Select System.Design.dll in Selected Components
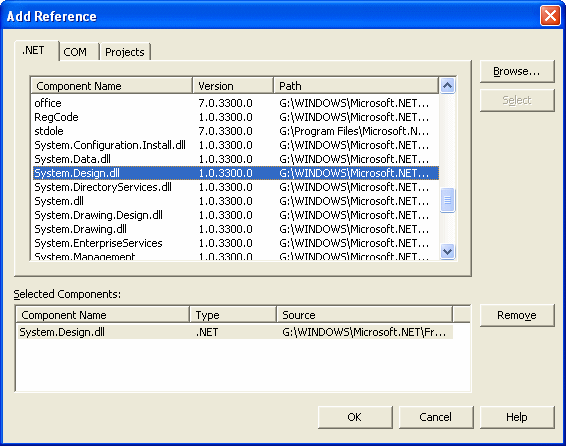 [x=235, y=332]
